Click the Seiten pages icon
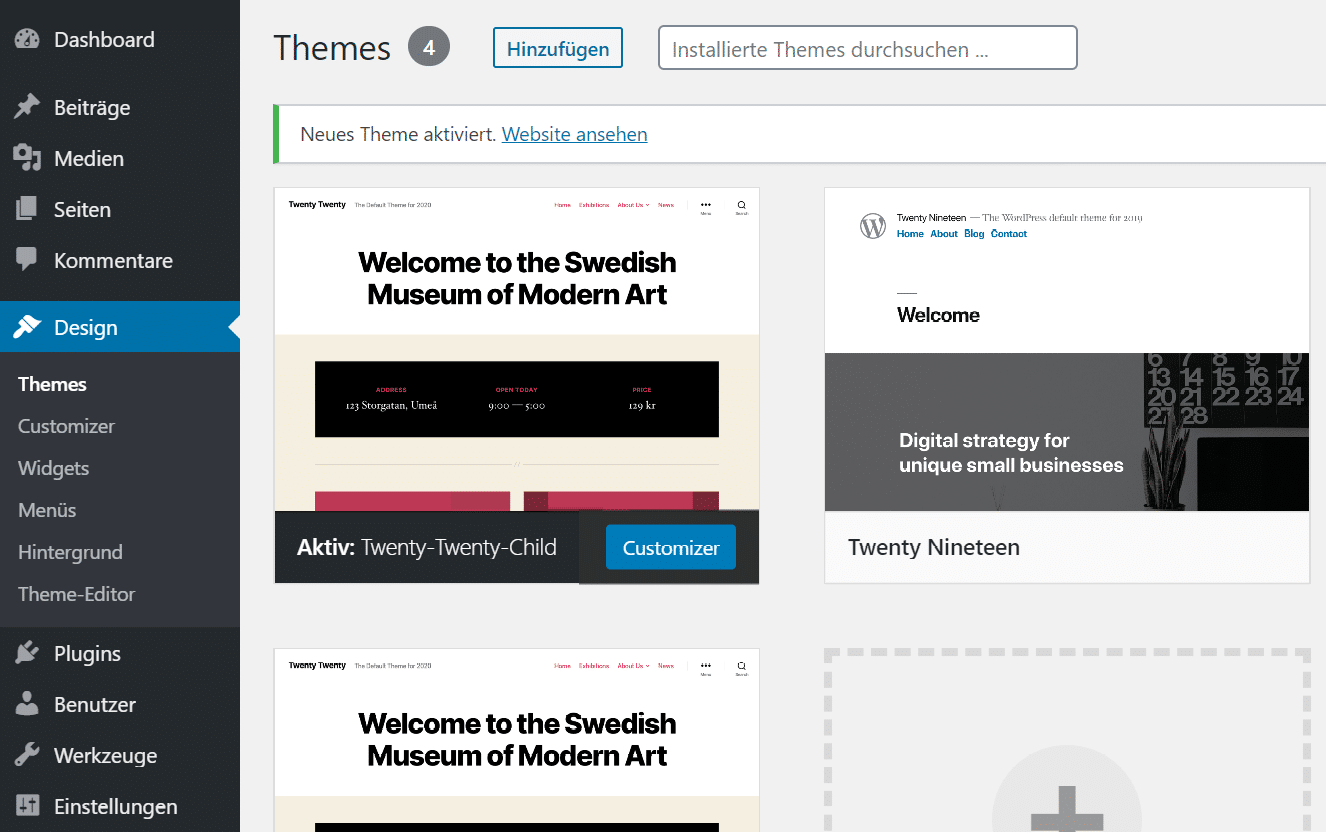Viewport: 1326px width, 833px height. (27, 209)
